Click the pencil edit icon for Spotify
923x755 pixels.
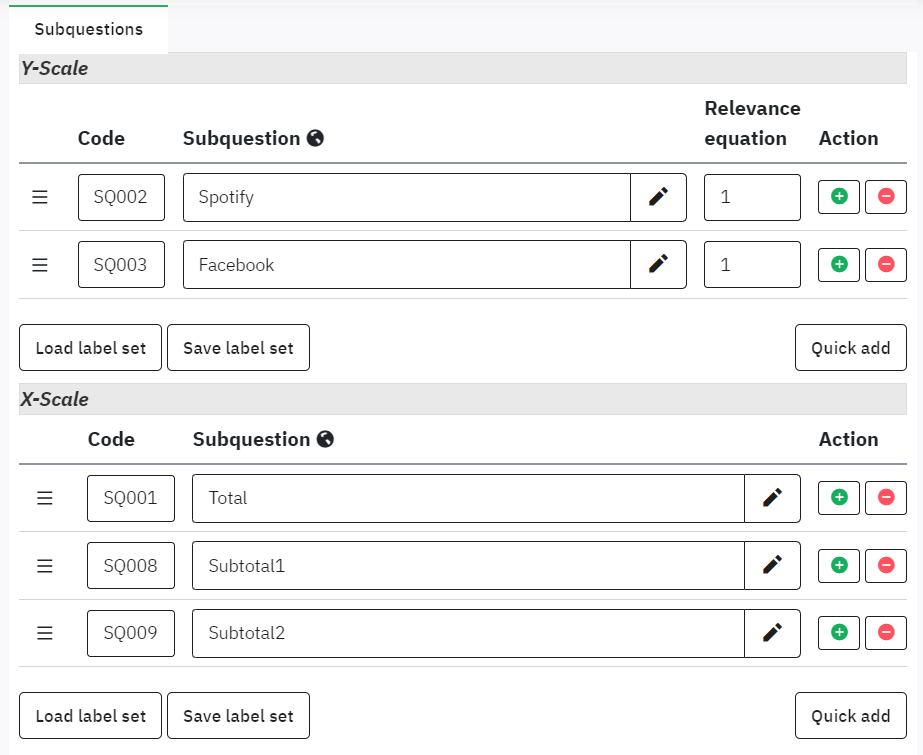(x=658, y=197)
